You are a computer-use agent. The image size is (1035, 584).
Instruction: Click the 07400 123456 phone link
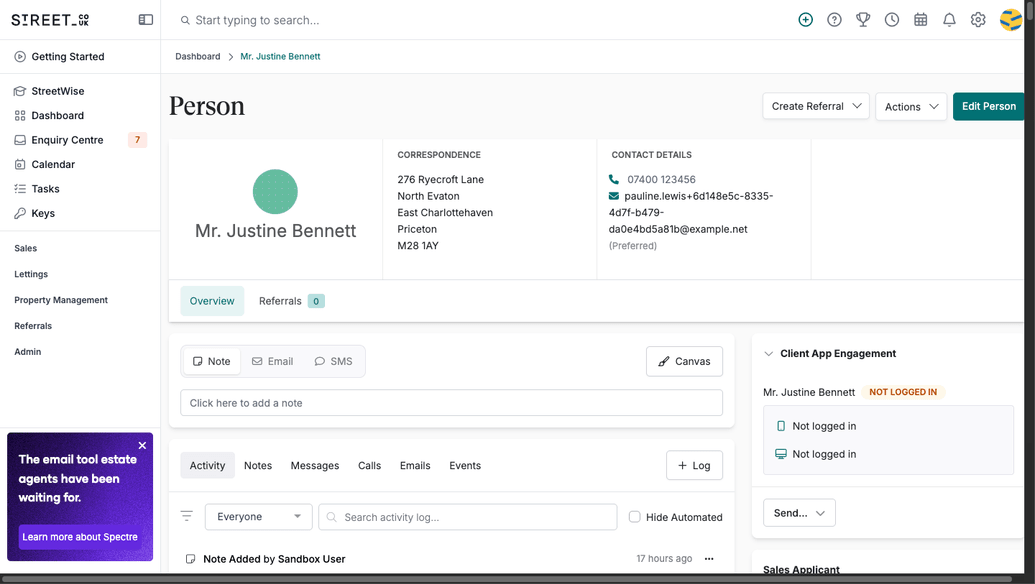click(x=661, y=179)
